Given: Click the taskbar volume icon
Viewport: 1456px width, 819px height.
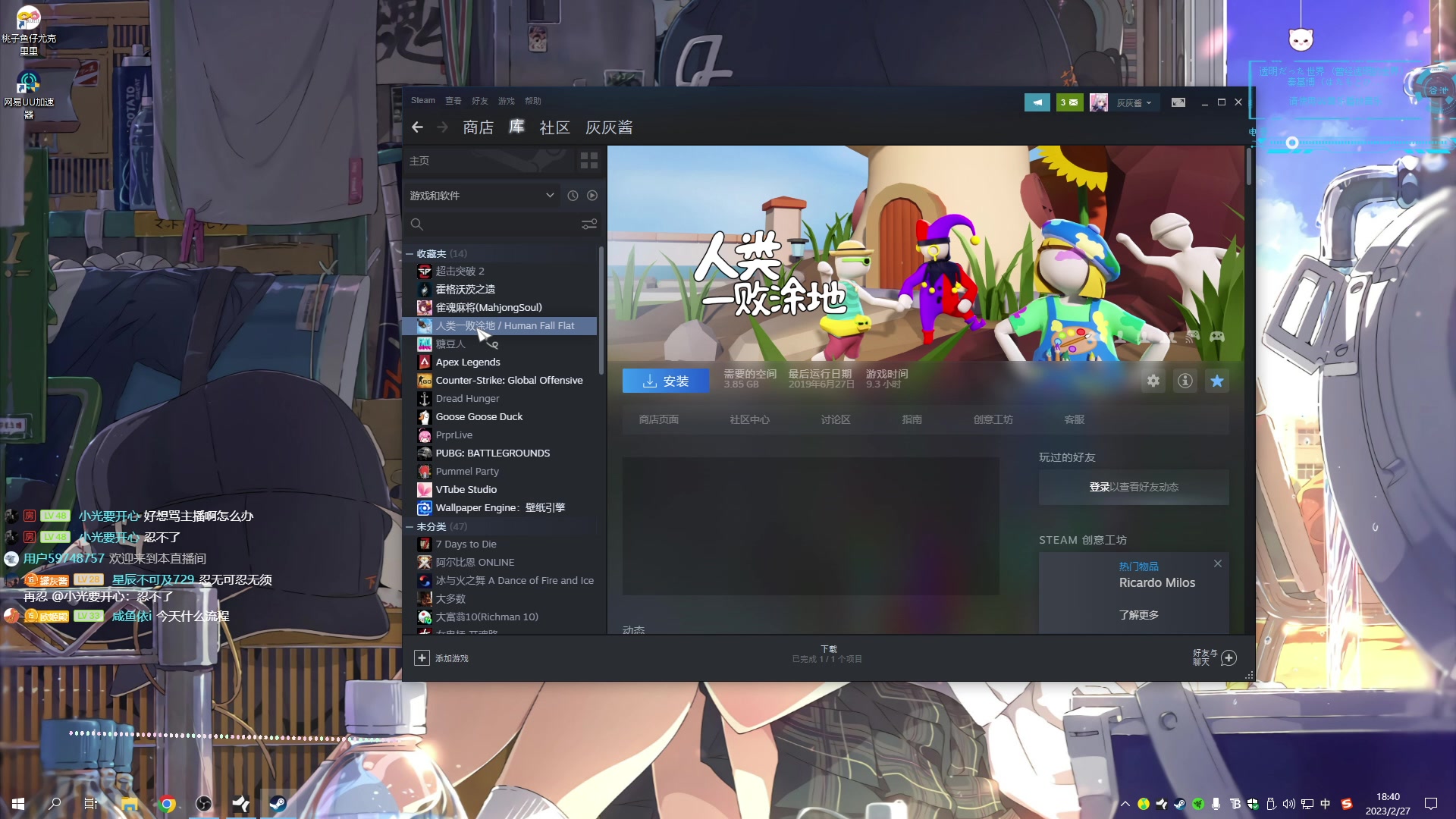Looking at the screenshot, I should (1289, 804).
